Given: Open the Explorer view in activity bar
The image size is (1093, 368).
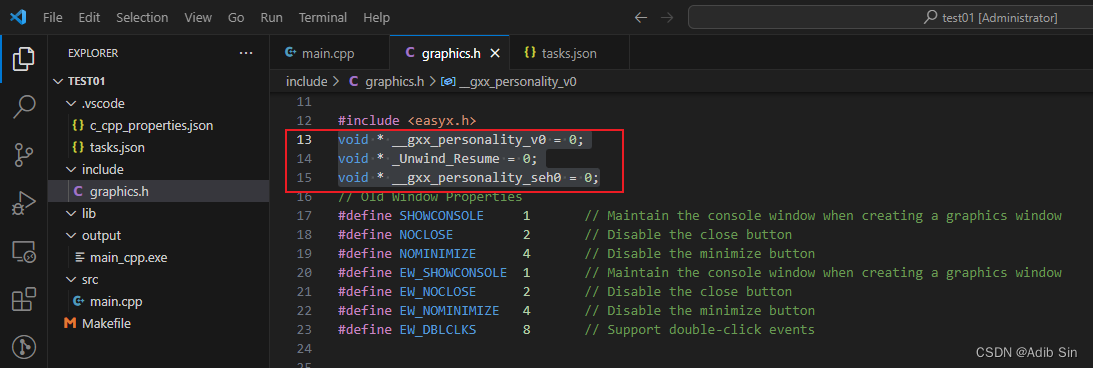Looking at the screenshot, I should tap(24, 59).
